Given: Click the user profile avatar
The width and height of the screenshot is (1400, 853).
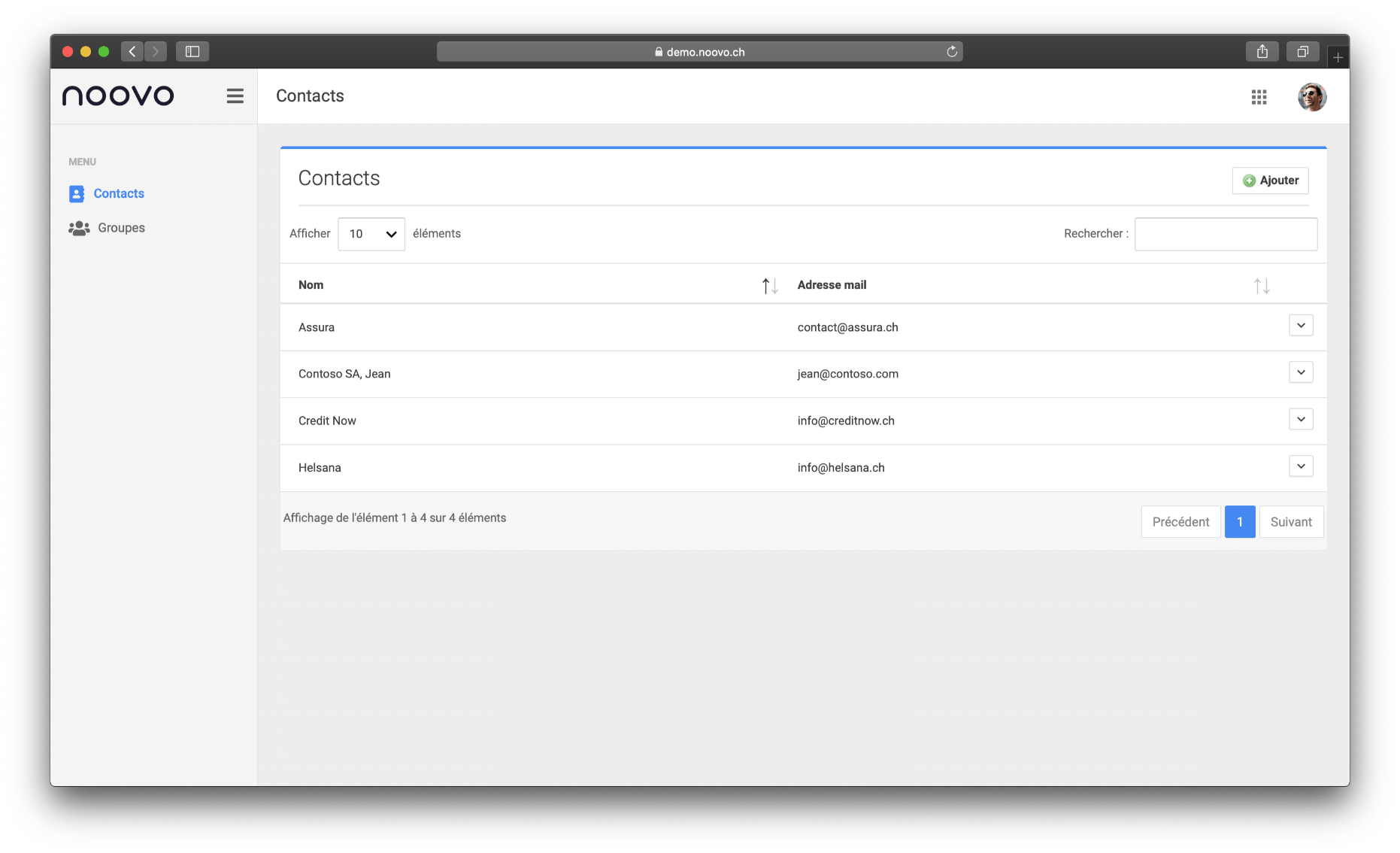Looking at the screenshot, I should tap(1311, 97).
